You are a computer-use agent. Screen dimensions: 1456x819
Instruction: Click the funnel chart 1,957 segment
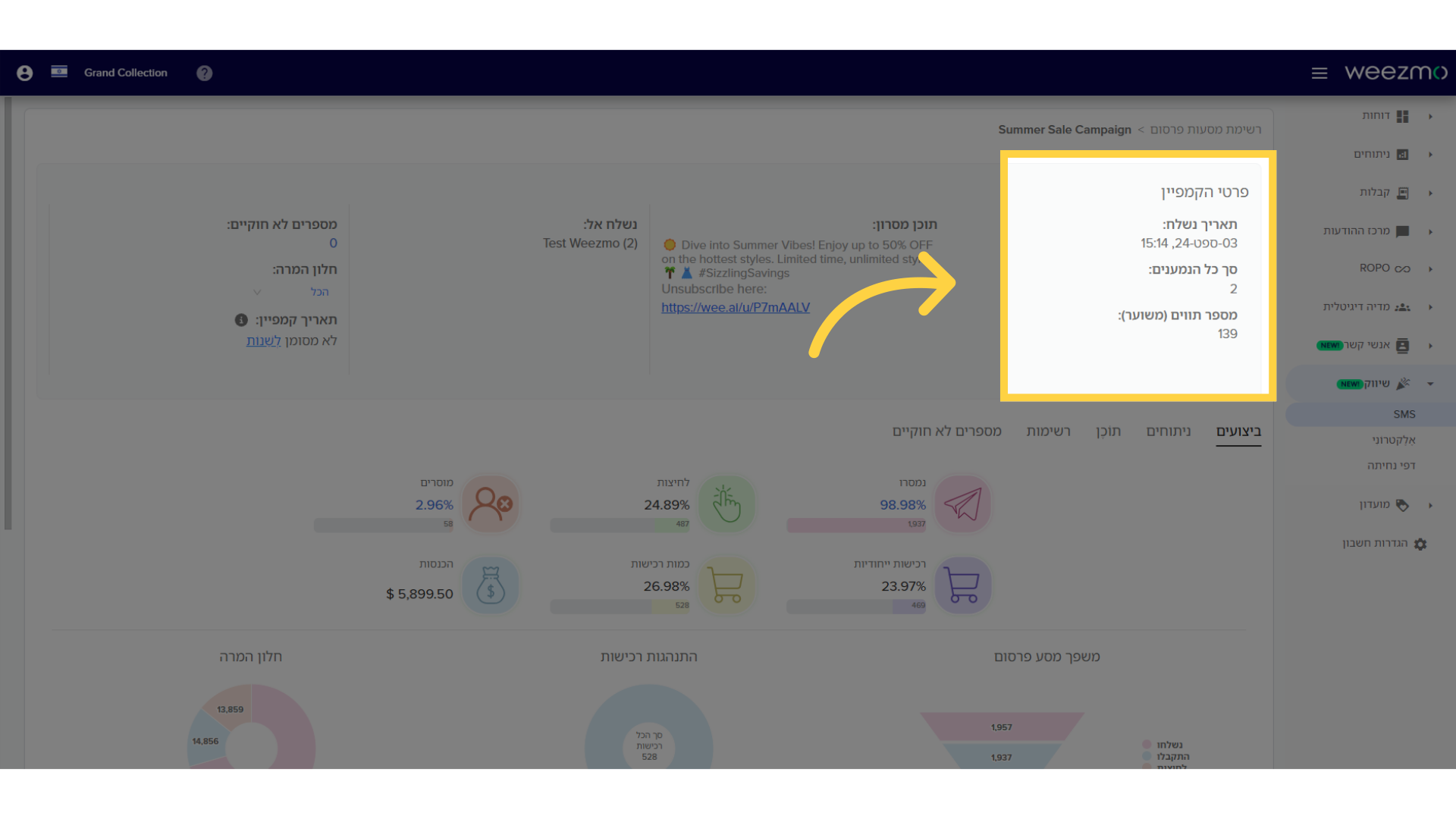(1002, 726)
